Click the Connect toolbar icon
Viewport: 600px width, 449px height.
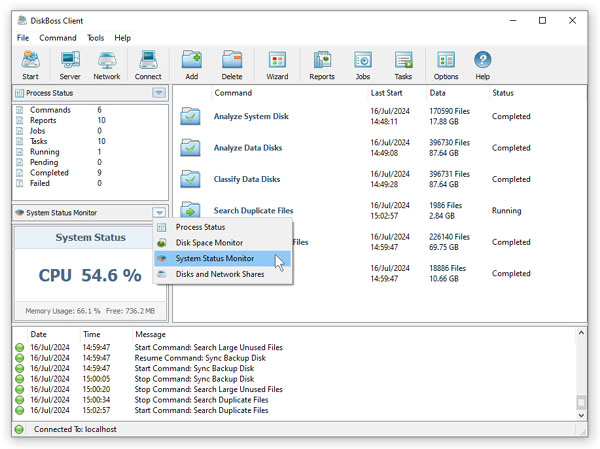point(148,65)
